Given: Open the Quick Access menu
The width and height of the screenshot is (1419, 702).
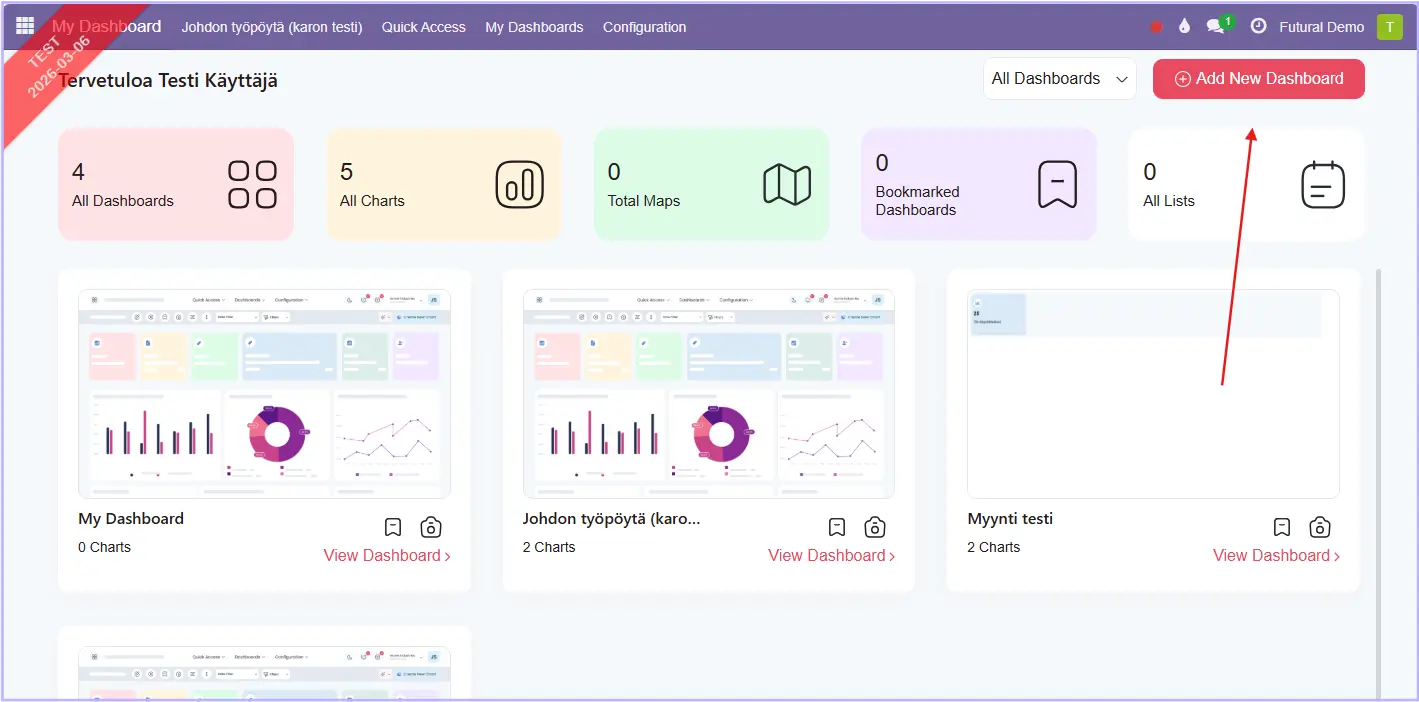Looking at the screenshot, I should pos(423,27).
